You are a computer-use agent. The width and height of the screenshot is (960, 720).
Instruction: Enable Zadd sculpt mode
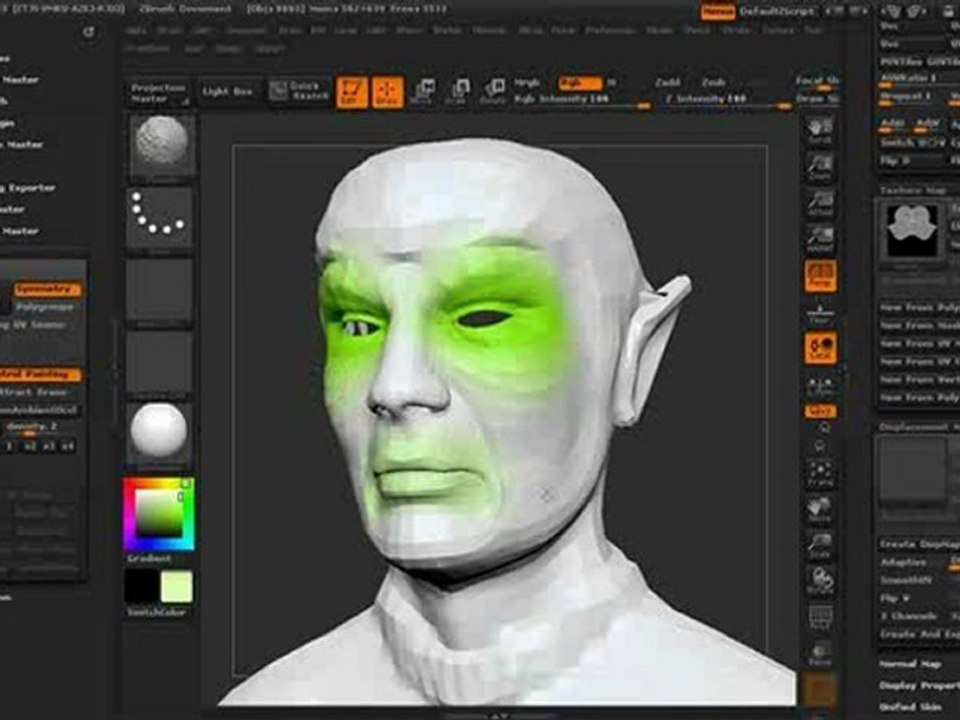click(668, 83)
